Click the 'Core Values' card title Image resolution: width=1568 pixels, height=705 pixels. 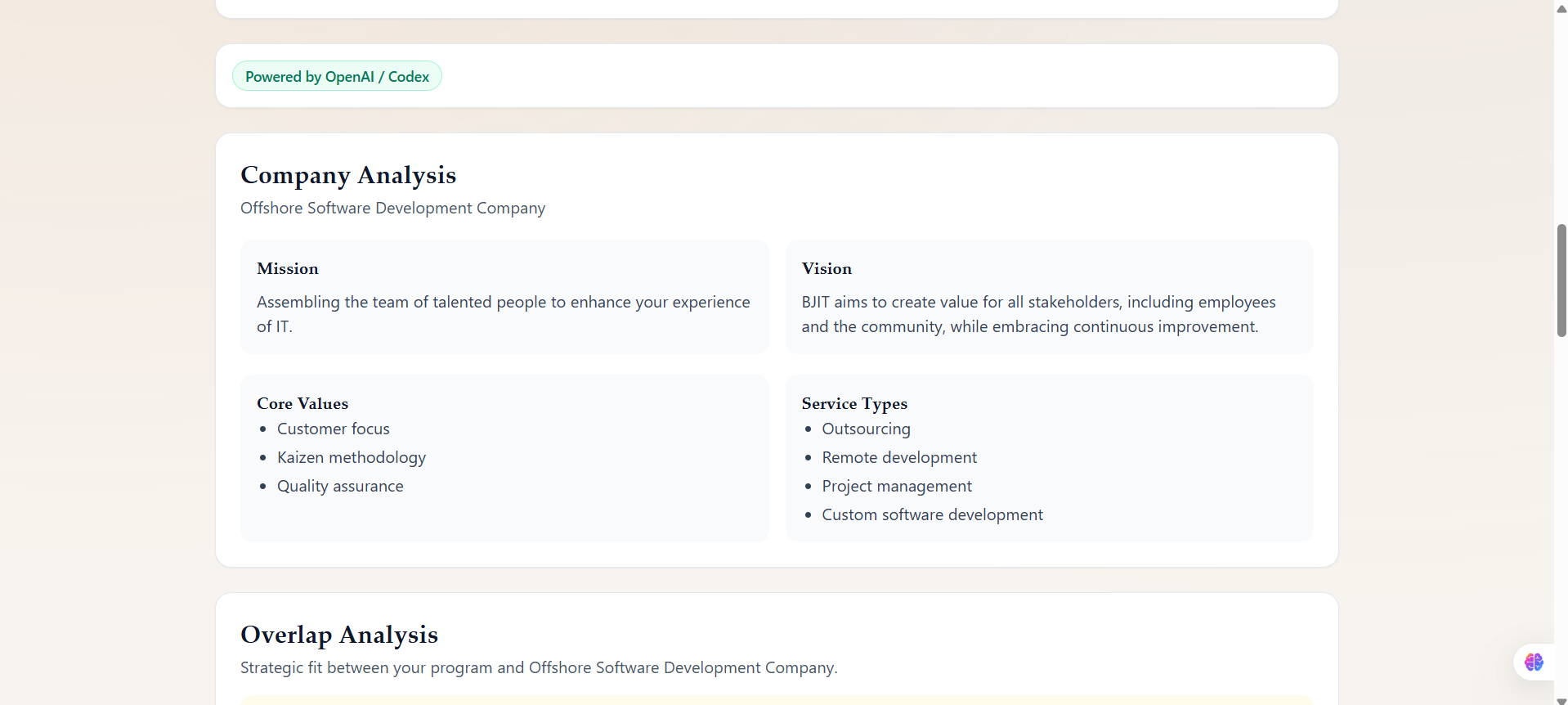click(x=302, y=403)
